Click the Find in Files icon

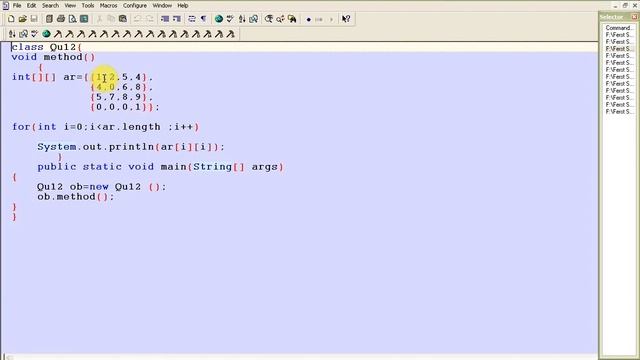pos(292,19)
